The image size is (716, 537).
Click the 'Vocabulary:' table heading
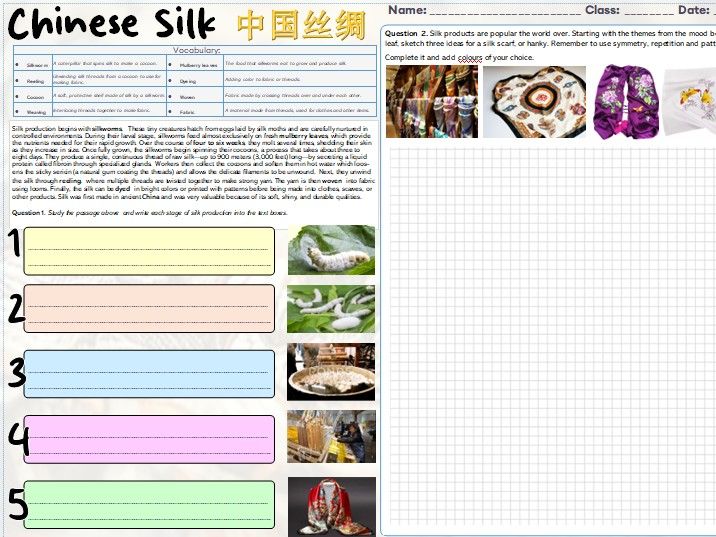click(196, 50)
